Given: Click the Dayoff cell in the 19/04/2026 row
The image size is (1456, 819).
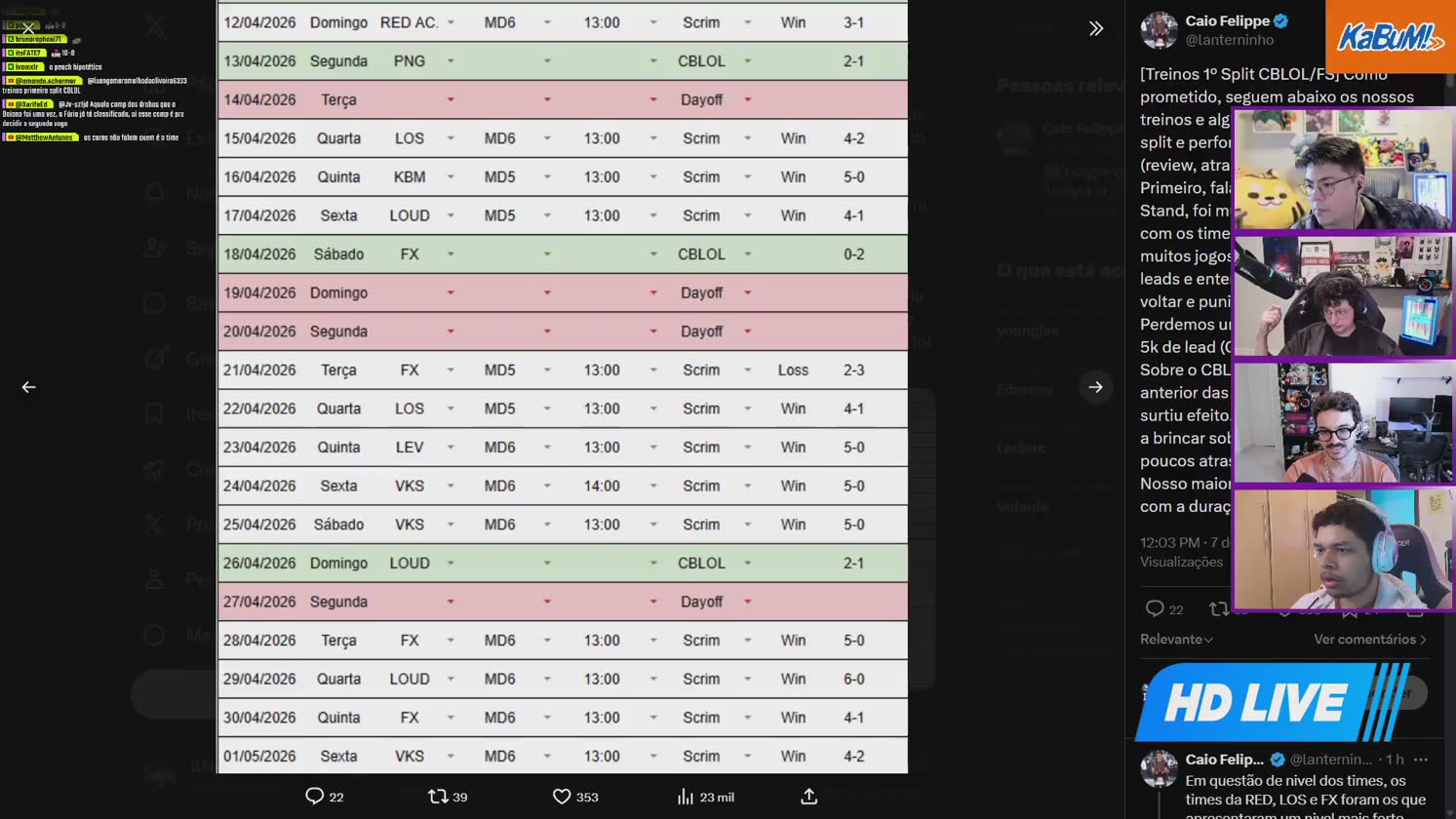Looking at the screenshot, I should coord(701,292).
